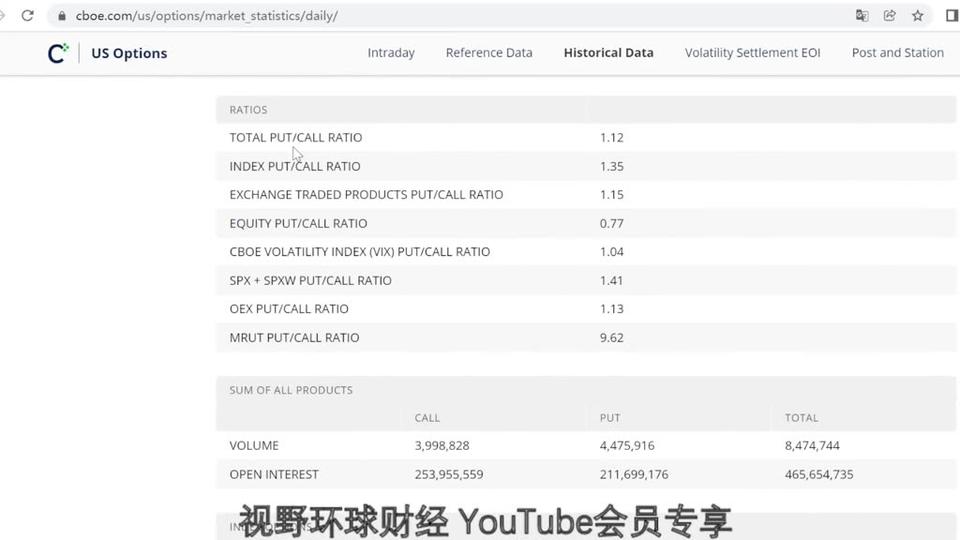960x540 pixels.
Task: Select total volume 8,474,744
Action: tap(812, 446)
